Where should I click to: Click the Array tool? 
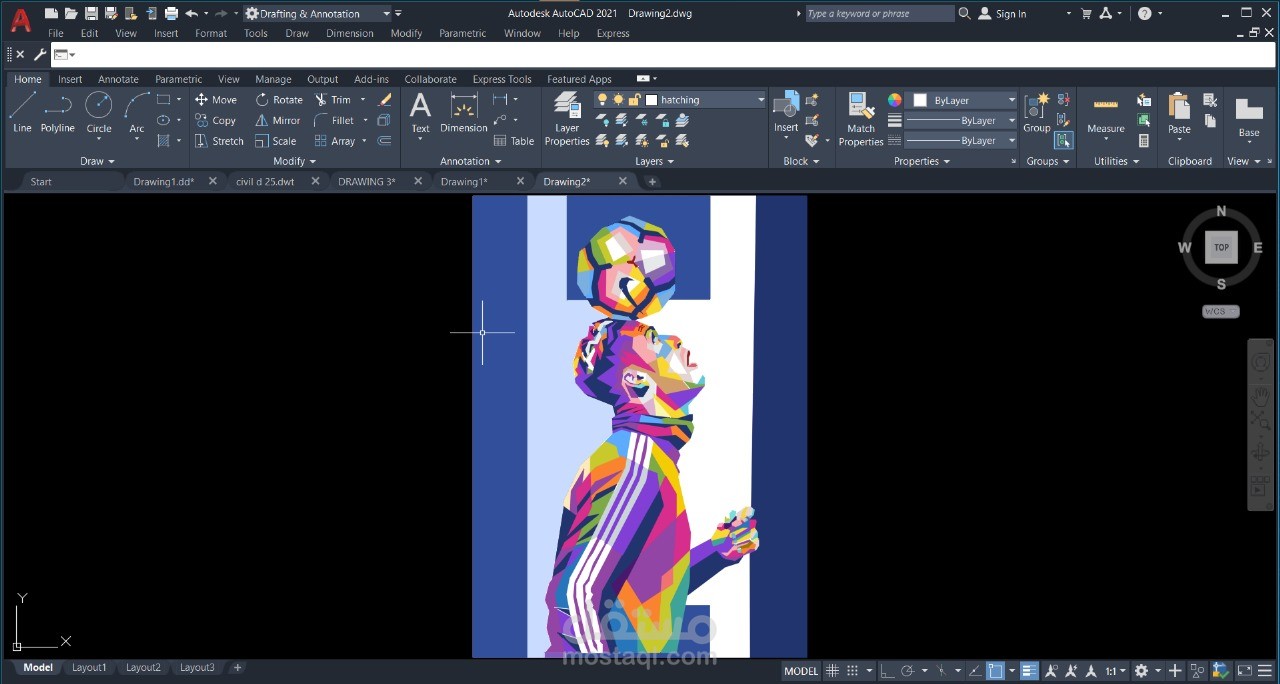click(x=335, y=141)
